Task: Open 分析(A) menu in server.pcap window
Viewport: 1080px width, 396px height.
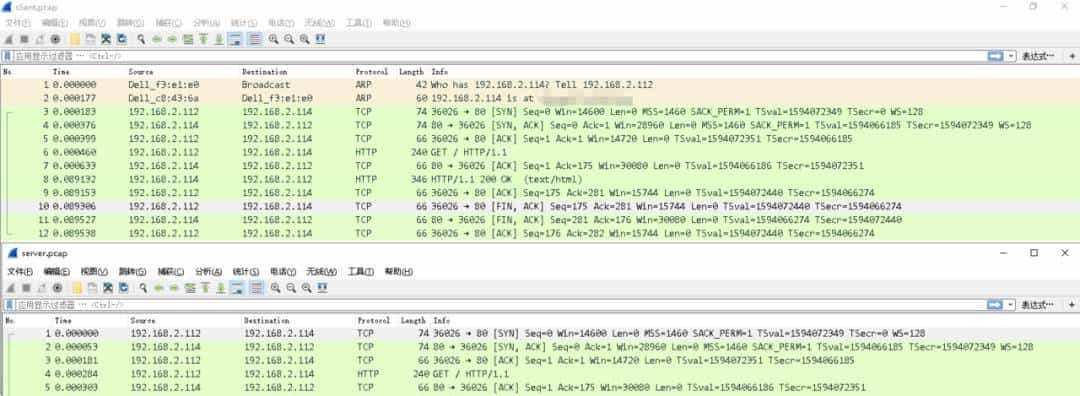Action: click(x=209, y=272)
